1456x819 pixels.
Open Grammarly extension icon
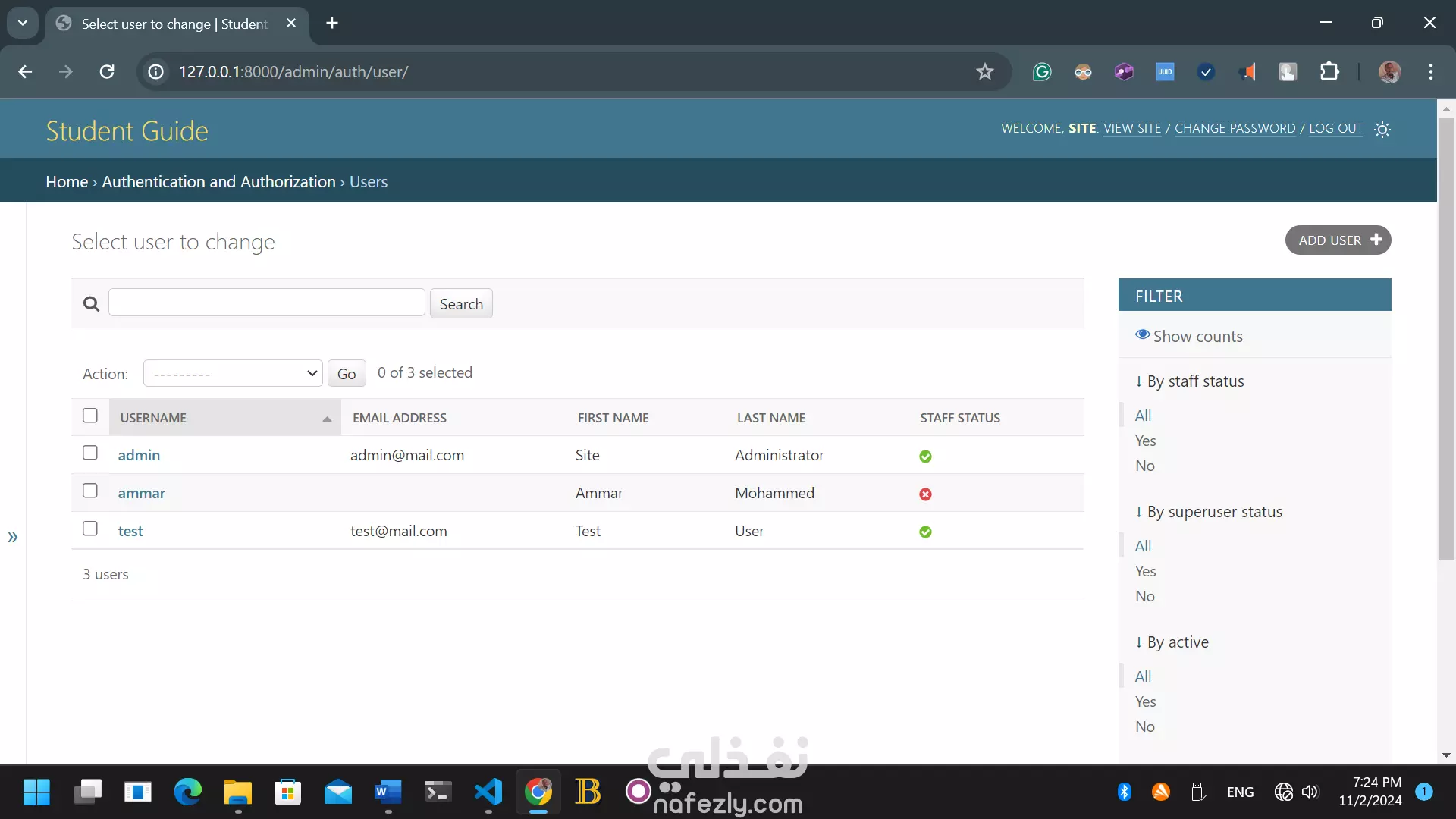[1042, 72]
